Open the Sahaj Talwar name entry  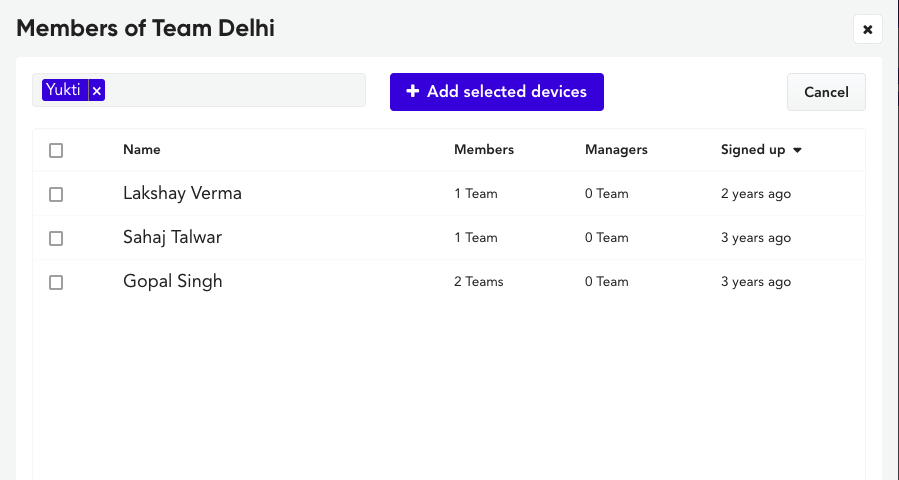coord(172,237)
